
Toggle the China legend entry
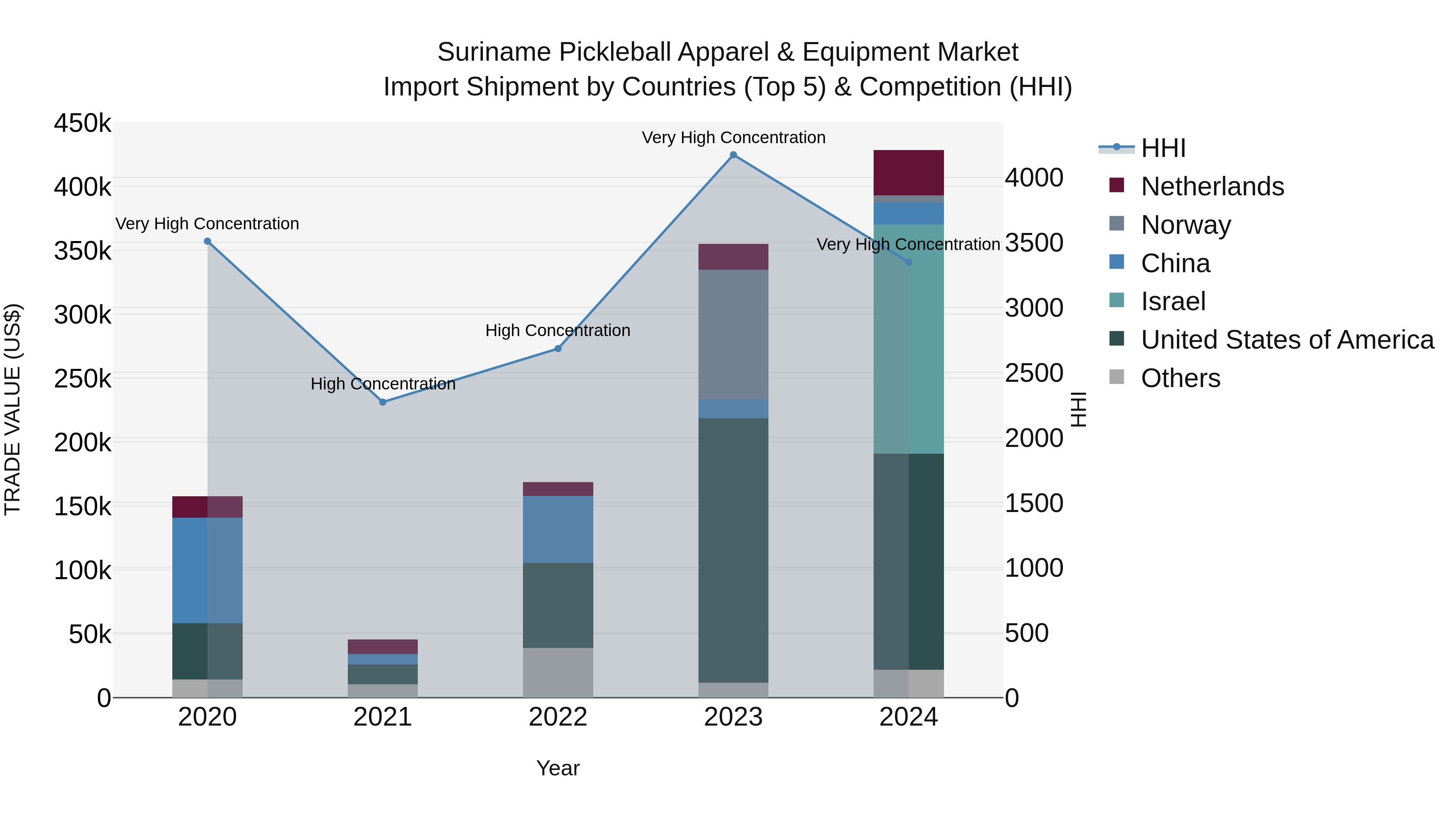pyautogui.click(x=1160, y=263)
